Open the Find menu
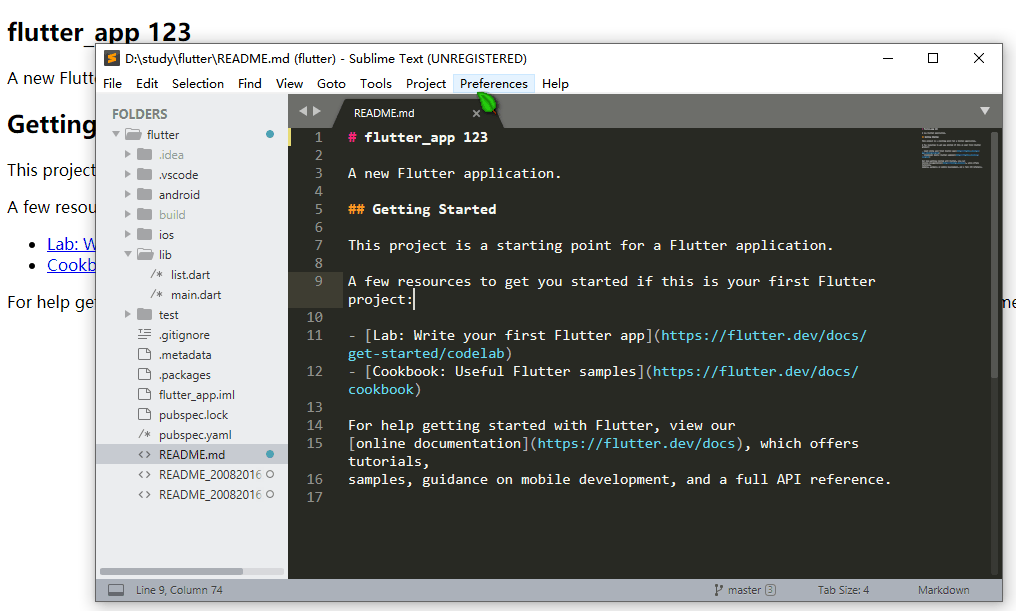Viewport: 1016px width, 611px height. point(249,84)
